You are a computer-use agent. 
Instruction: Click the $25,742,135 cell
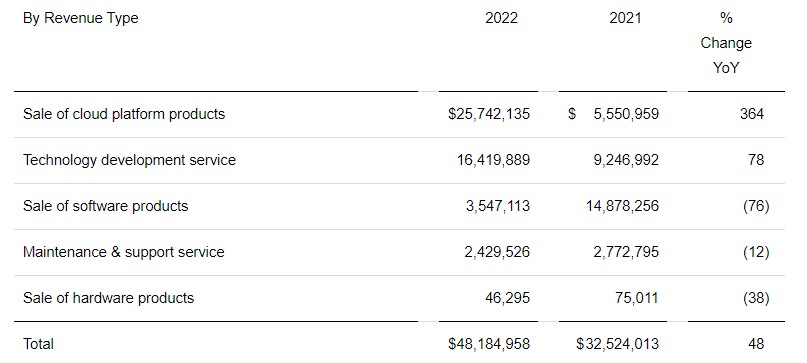pyautogui.click(x=488, y=114)
